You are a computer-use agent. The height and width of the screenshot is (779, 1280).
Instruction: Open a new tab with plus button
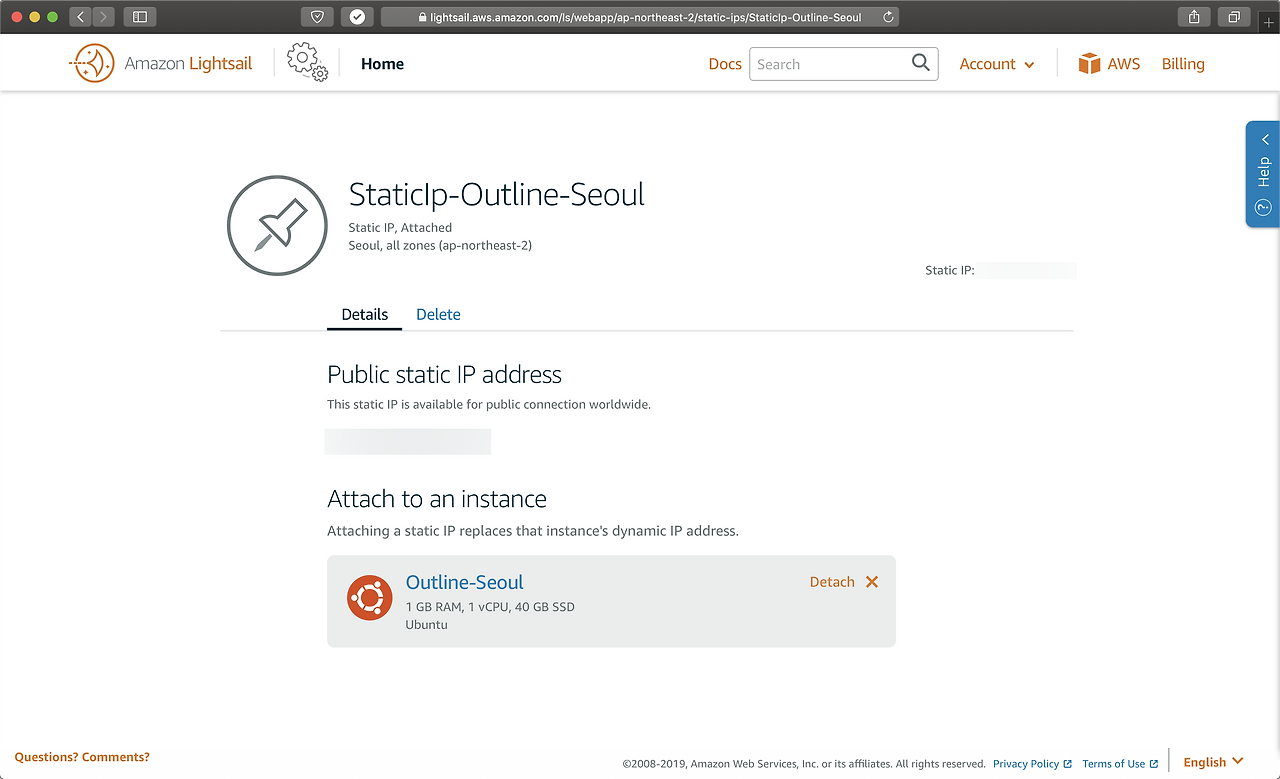(x=1270, y=22)
